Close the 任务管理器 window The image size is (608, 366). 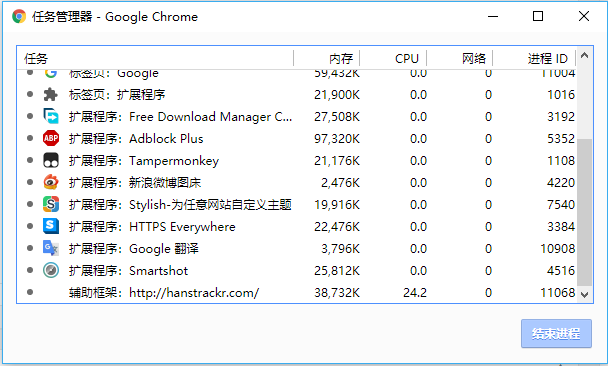coord(584,16)
